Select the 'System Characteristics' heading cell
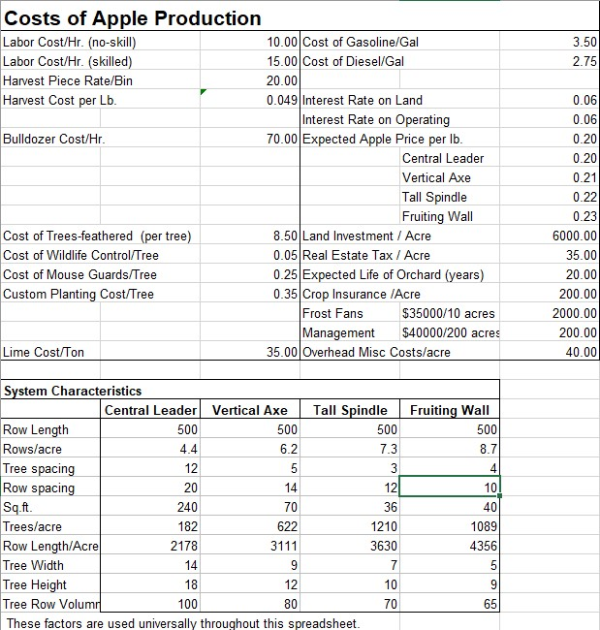Viewport: 600px width, 630px height. pyautogui.click(x=72, y=391)
